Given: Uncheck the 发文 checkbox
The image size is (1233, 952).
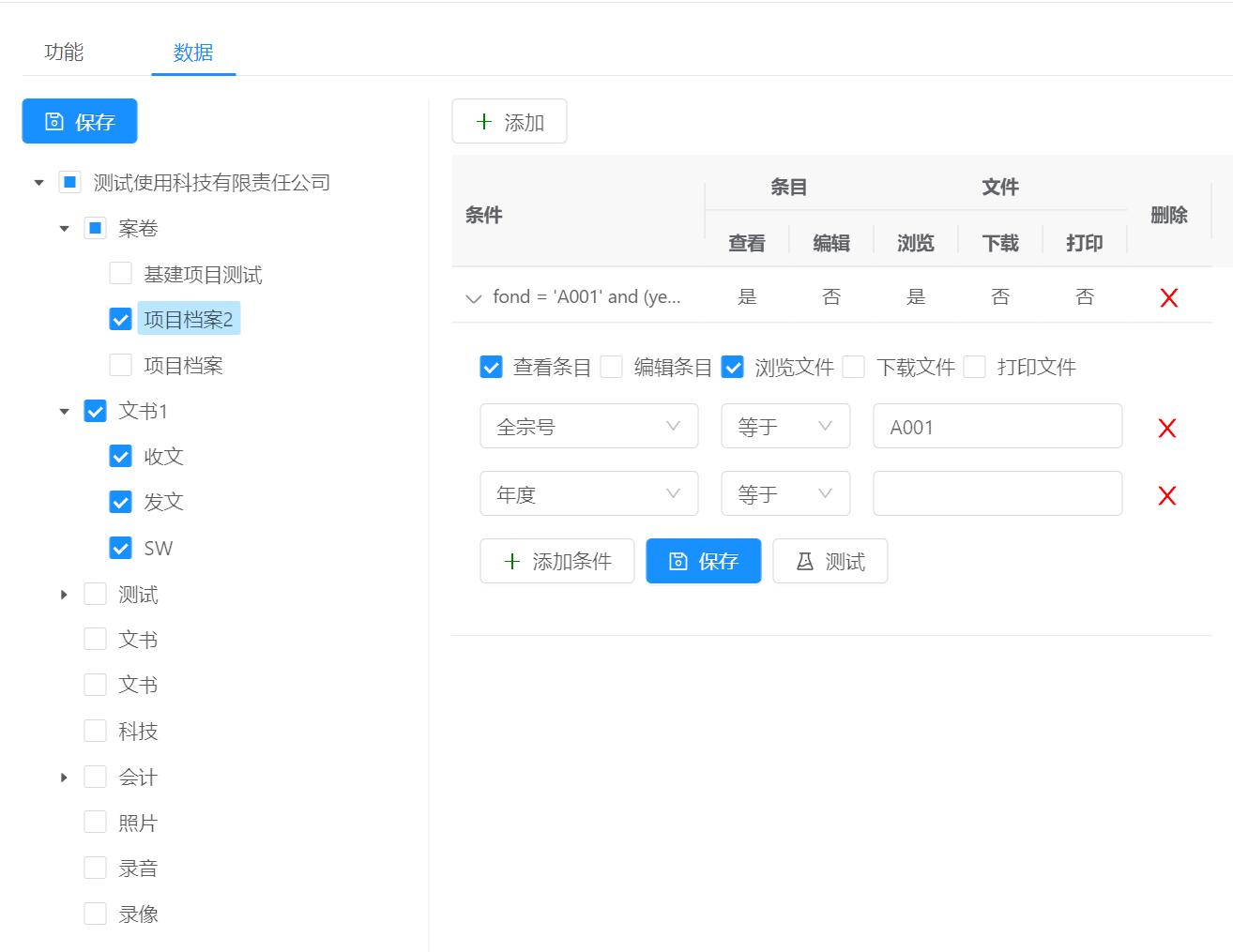Looking at the screenshot, I should point(120,502).
